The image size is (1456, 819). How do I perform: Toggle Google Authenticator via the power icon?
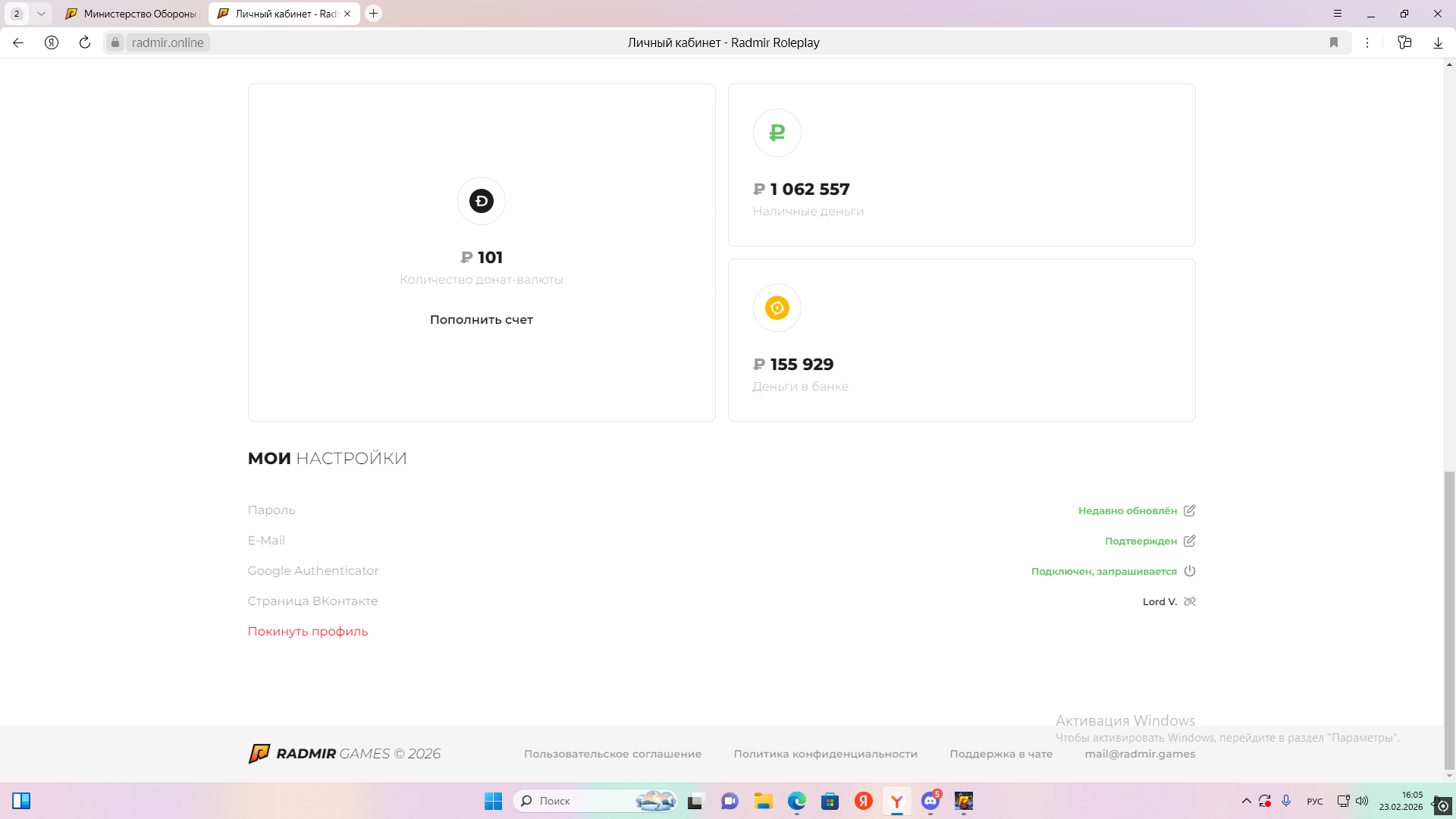pyautogui.click(x=1189, y=571)
